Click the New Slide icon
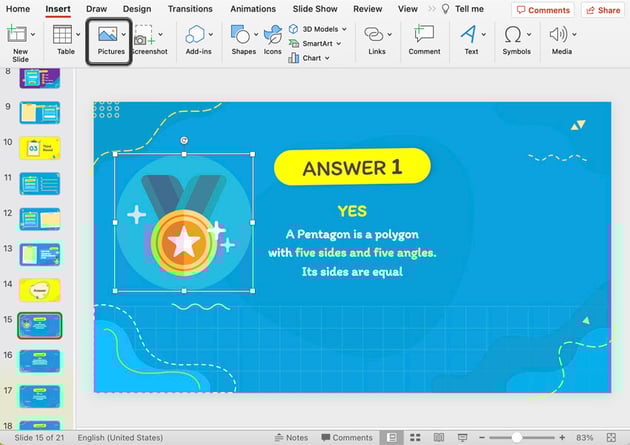 16,34
